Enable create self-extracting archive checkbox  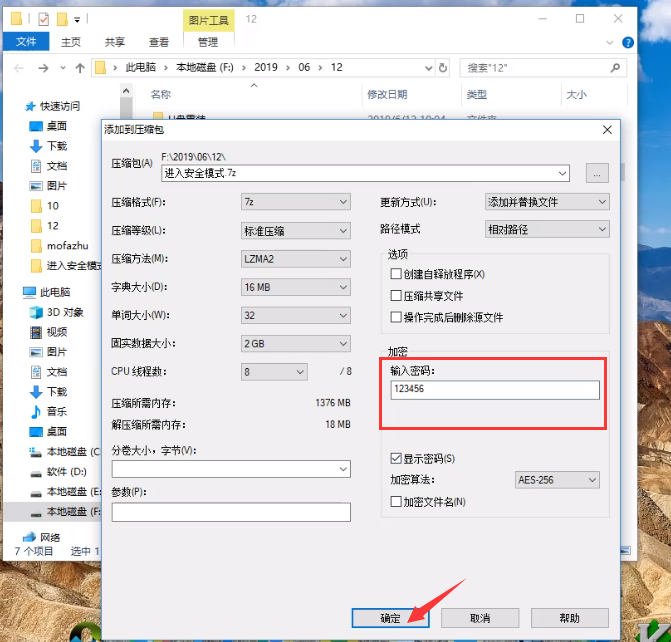[x=397, y=274]
